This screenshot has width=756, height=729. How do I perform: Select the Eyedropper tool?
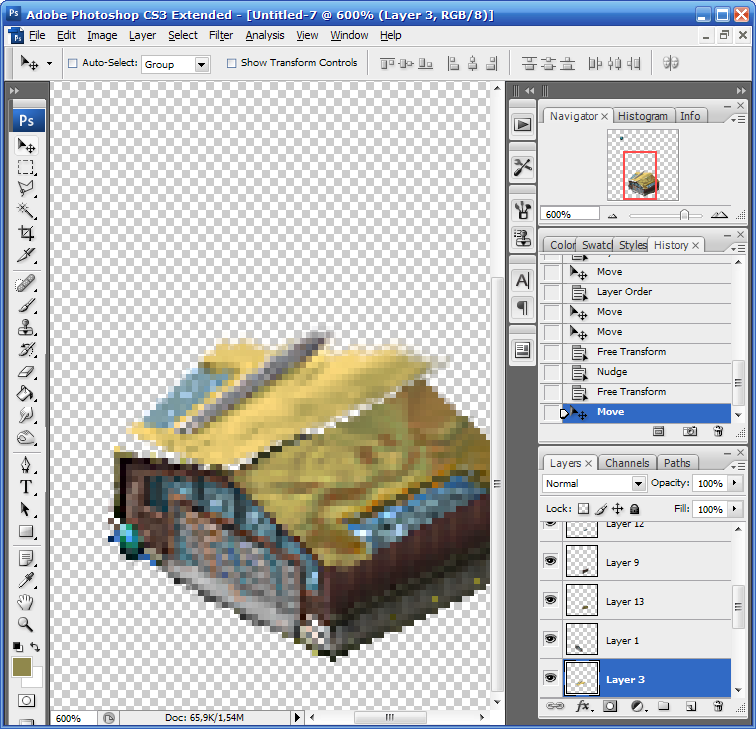click(26, 580)
